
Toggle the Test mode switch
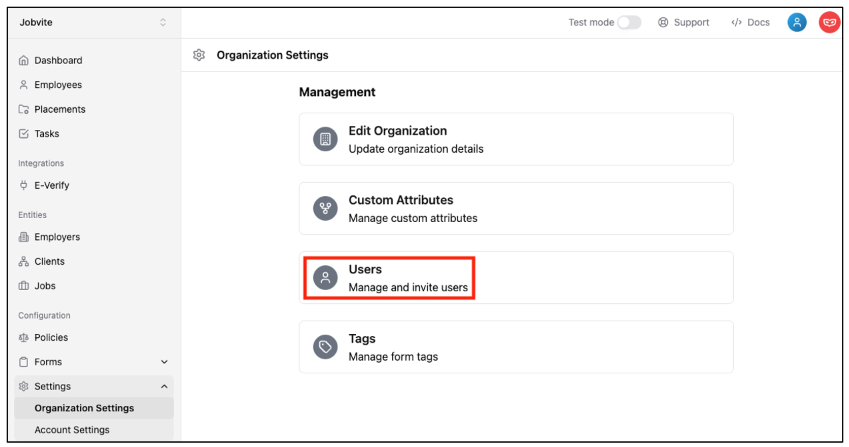pyautogui.click(x=629, y=22)
